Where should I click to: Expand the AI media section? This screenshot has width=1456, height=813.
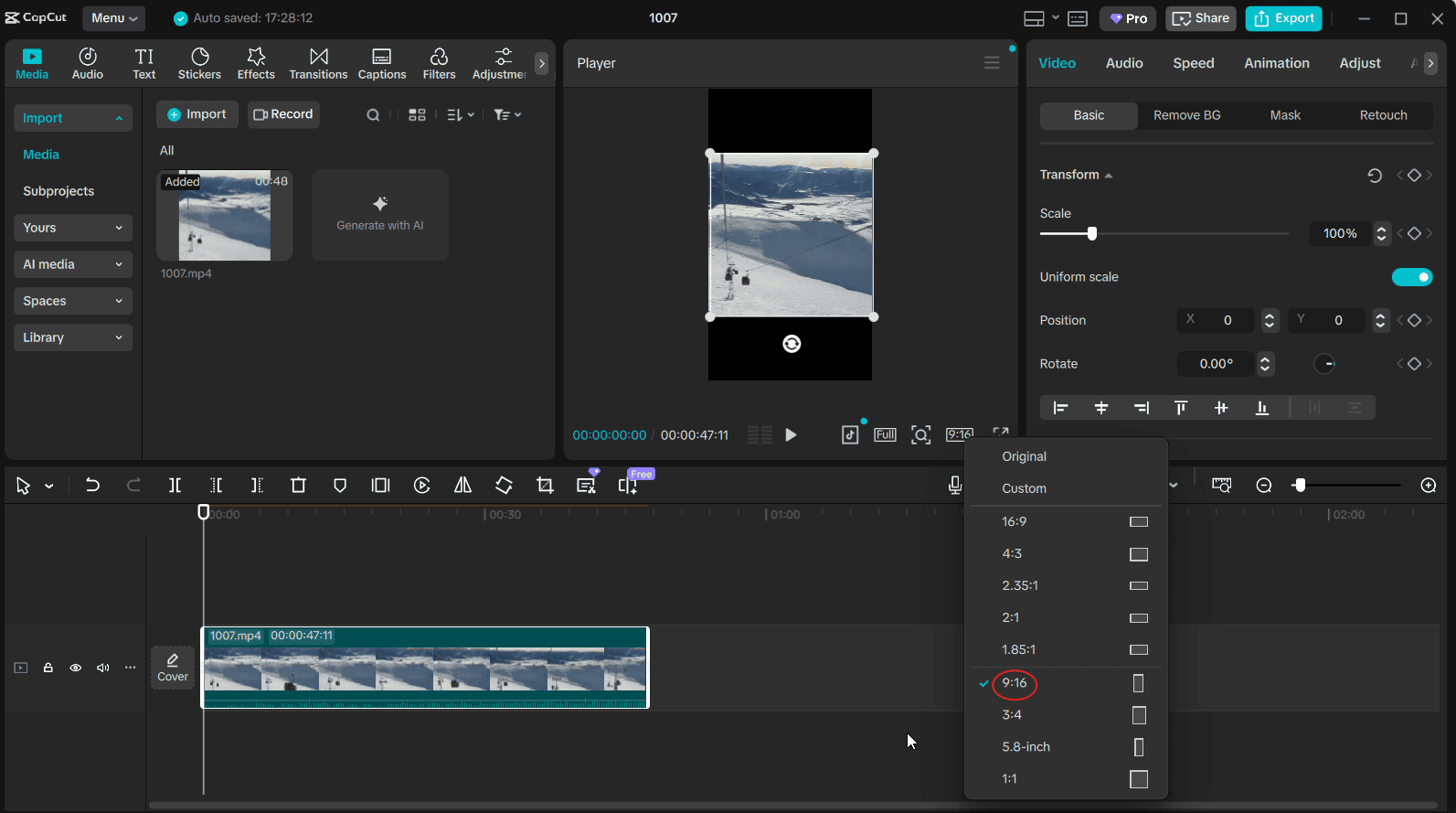(x=73, y=264)
